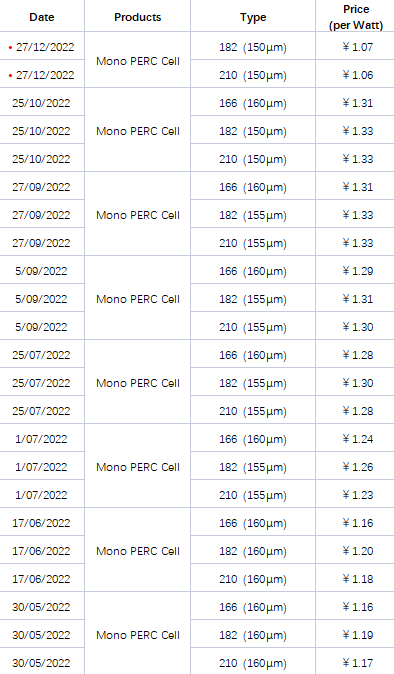This screenshot has height=674, width=394.
Task: Click the ¥1.30 price for 25/07/2022
Action: (357, 383)
